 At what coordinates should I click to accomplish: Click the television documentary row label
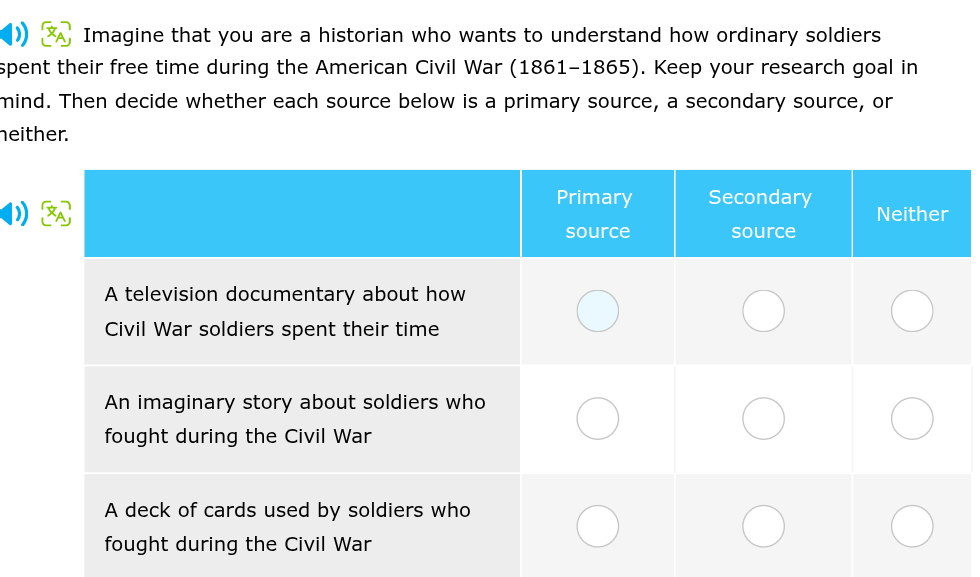pyautogui.click(x=285, y=312)
